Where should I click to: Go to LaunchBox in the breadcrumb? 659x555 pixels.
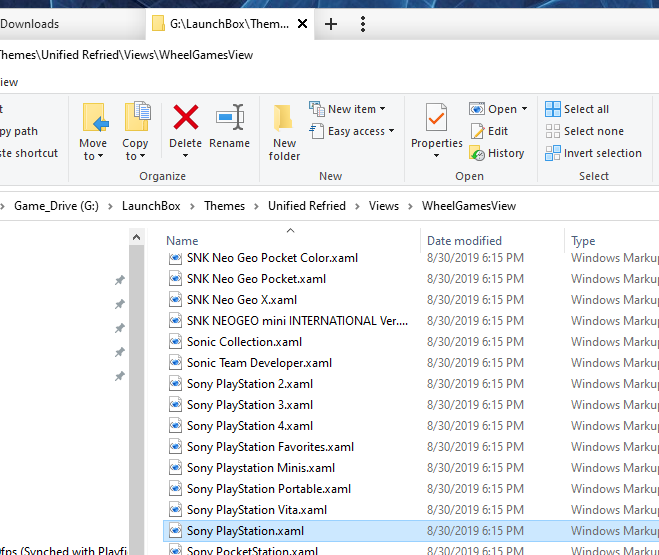point(151,206)
